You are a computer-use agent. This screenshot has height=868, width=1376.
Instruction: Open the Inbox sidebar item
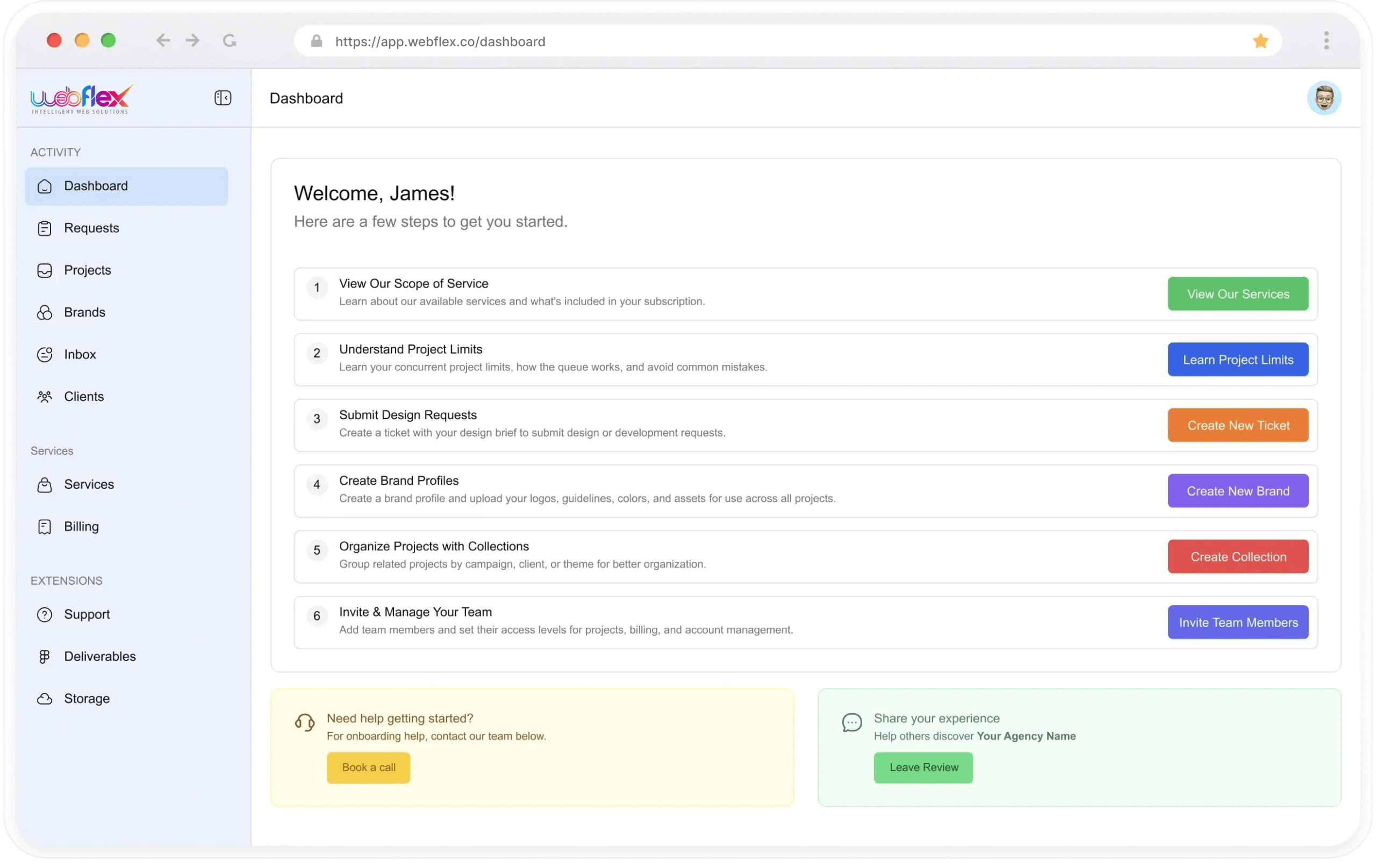tap(80, 354)
